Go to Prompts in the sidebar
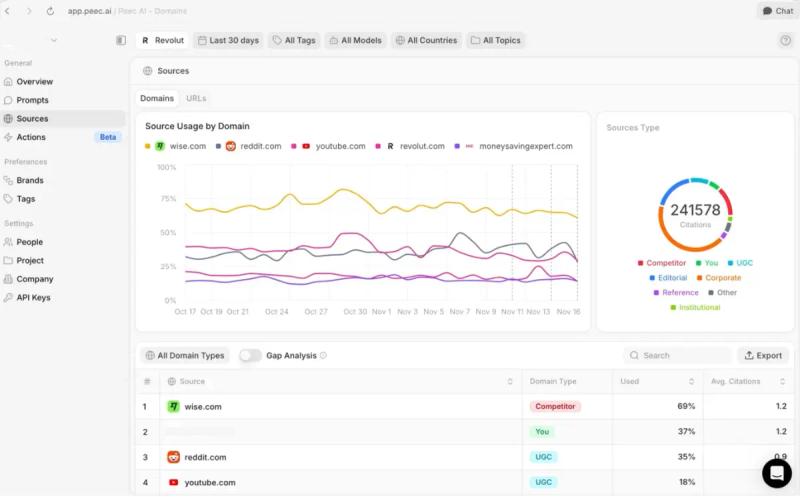800x497 pixels. coord(62,100)
